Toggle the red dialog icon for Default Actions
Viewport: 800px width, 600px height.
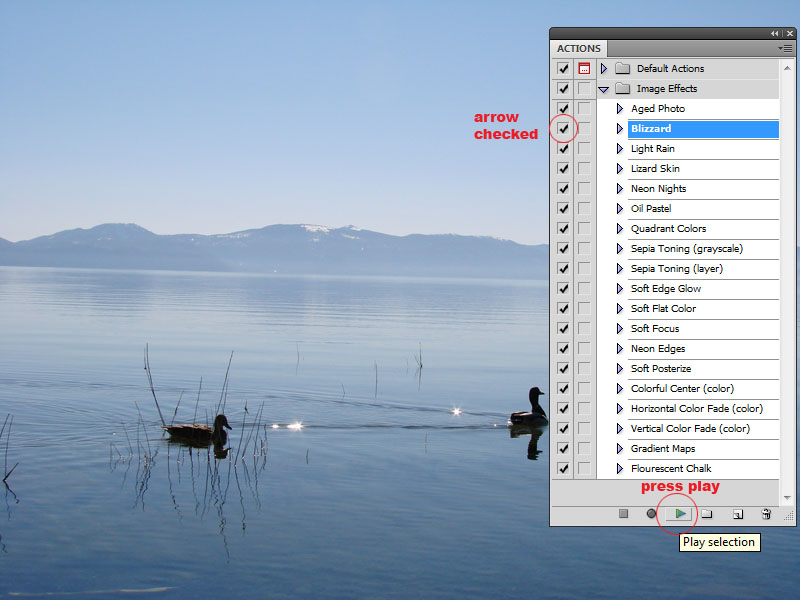click(584, 68)
